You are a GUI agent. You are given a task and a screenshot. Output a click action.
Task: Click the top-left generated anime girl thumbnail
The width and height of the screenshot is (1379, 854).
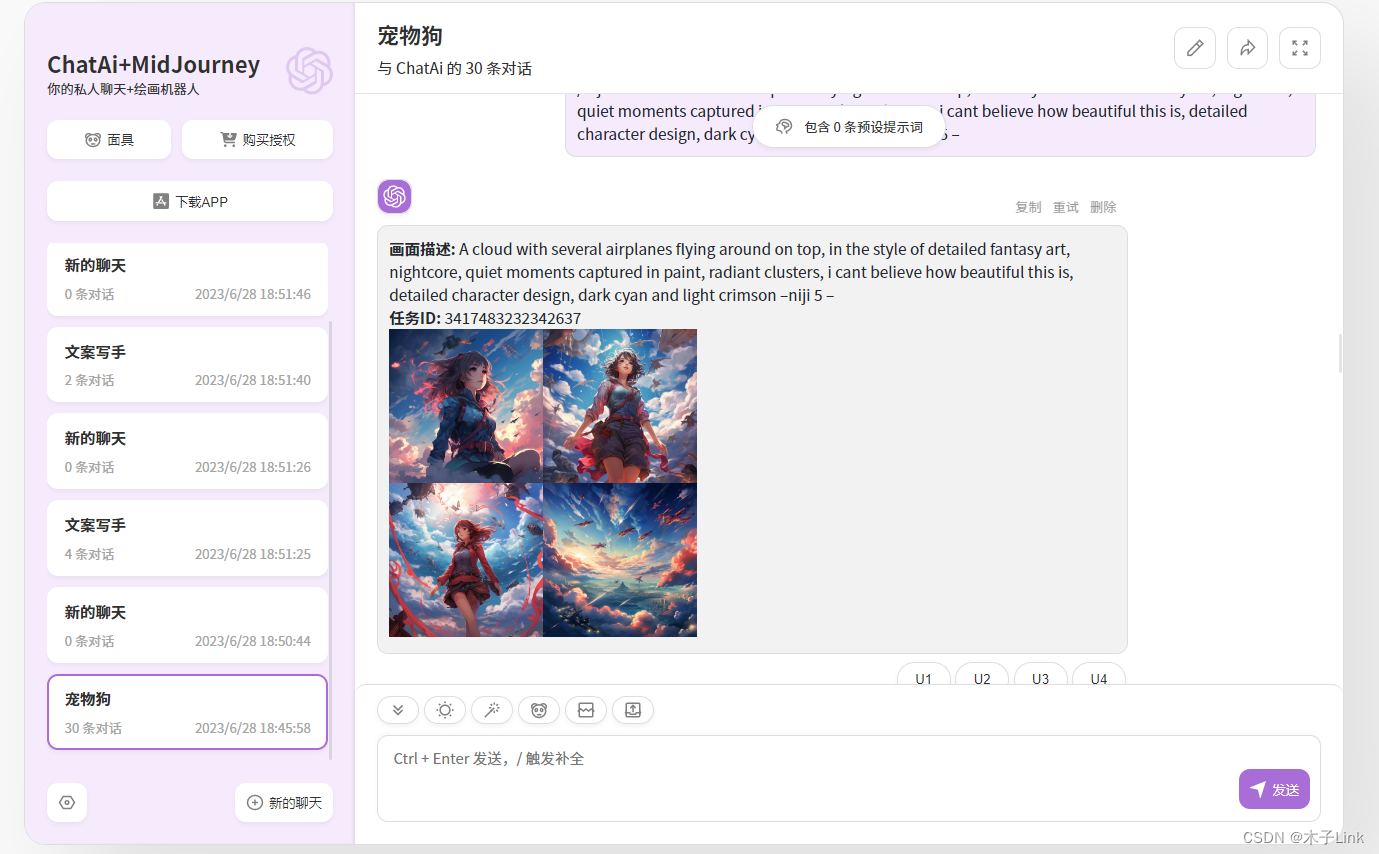pos(465,406)
